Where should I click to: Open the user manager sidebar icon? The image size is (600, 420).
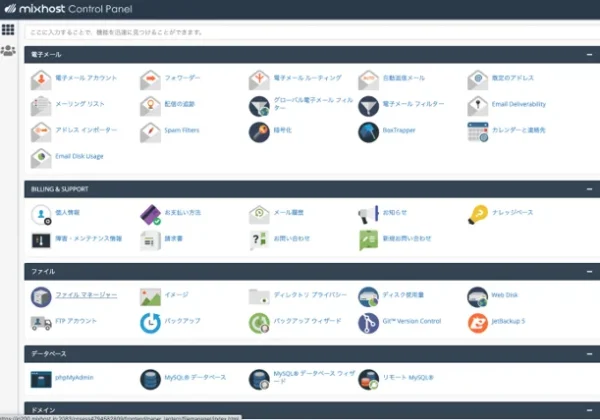pos(8,50)
